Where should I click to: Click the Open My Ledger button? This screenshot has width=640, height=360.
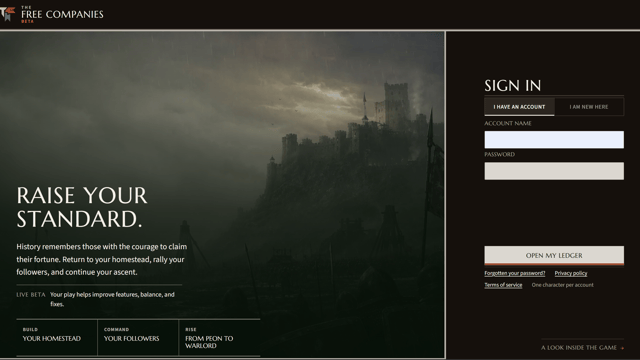[554, 256]
